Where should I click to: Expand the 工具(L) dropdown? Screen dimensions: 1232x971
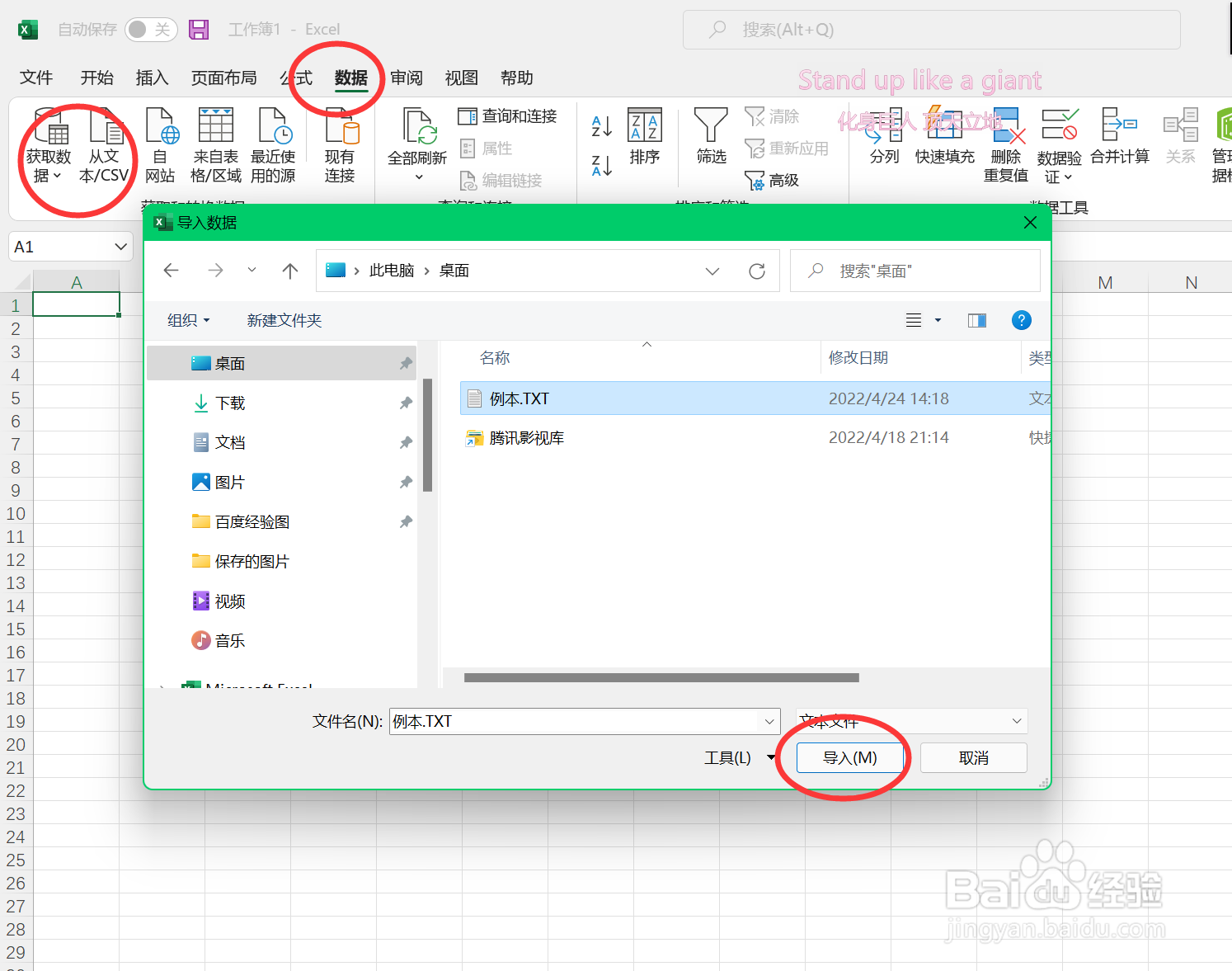(x=738, y=757)
